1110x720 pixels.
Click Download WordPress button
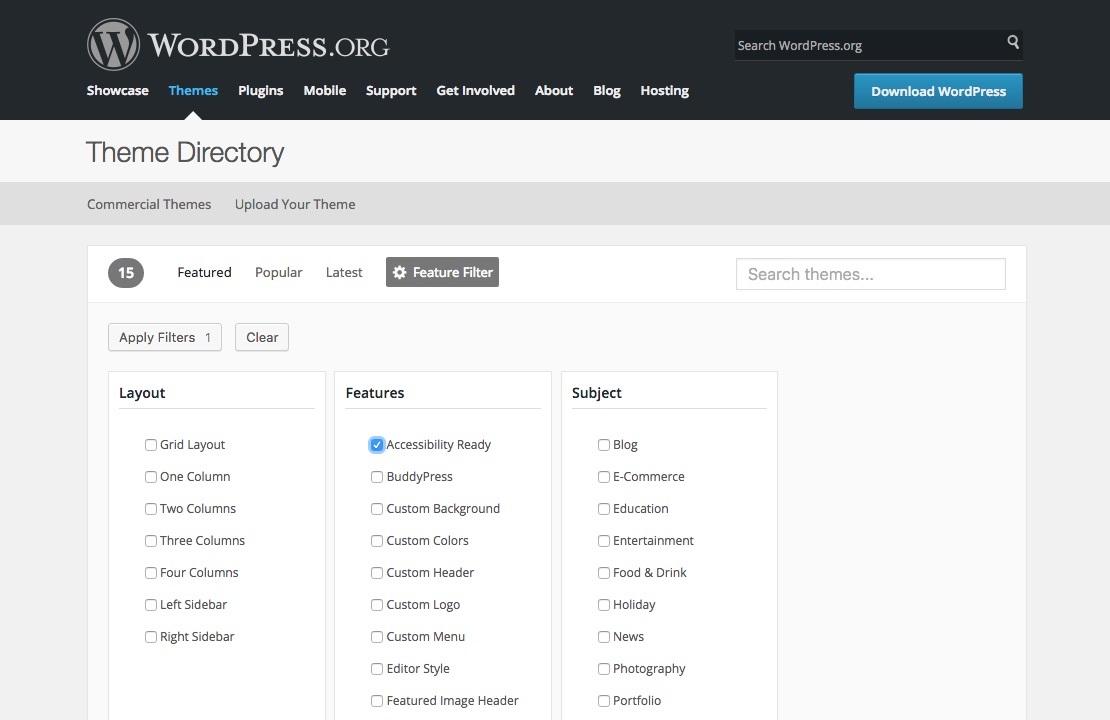tap(938, 91)
